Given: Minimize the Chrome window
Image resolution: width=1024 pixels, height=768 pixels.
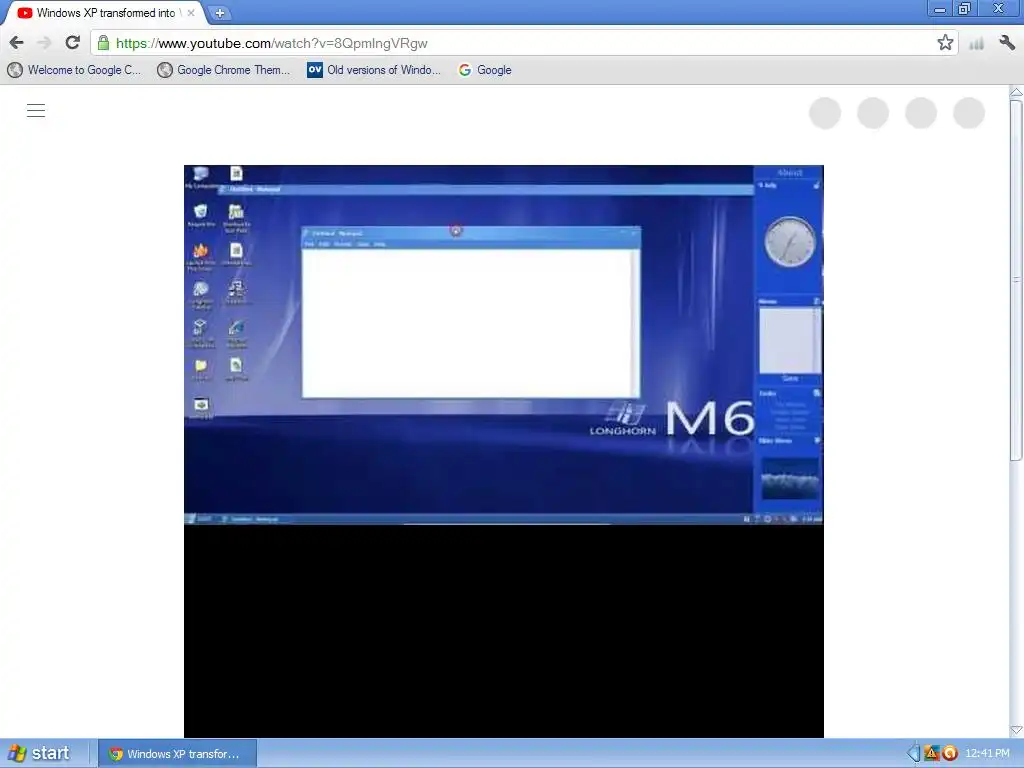Looking at the screenshot, I should [940, 9].
